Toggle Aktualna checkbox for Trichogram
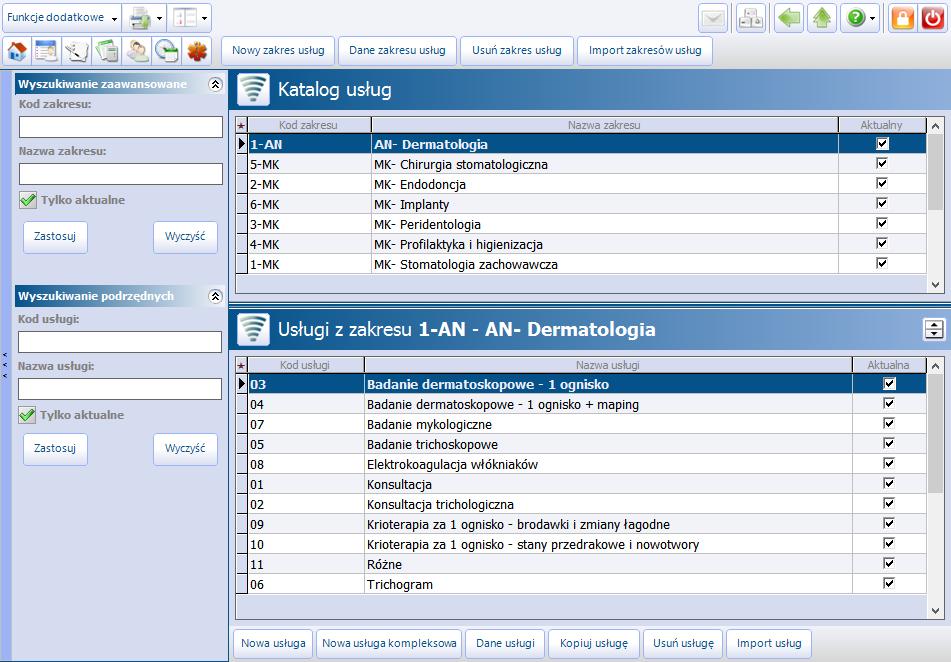Viewport: 951px width, 662px height. click(x=889, y=584)
